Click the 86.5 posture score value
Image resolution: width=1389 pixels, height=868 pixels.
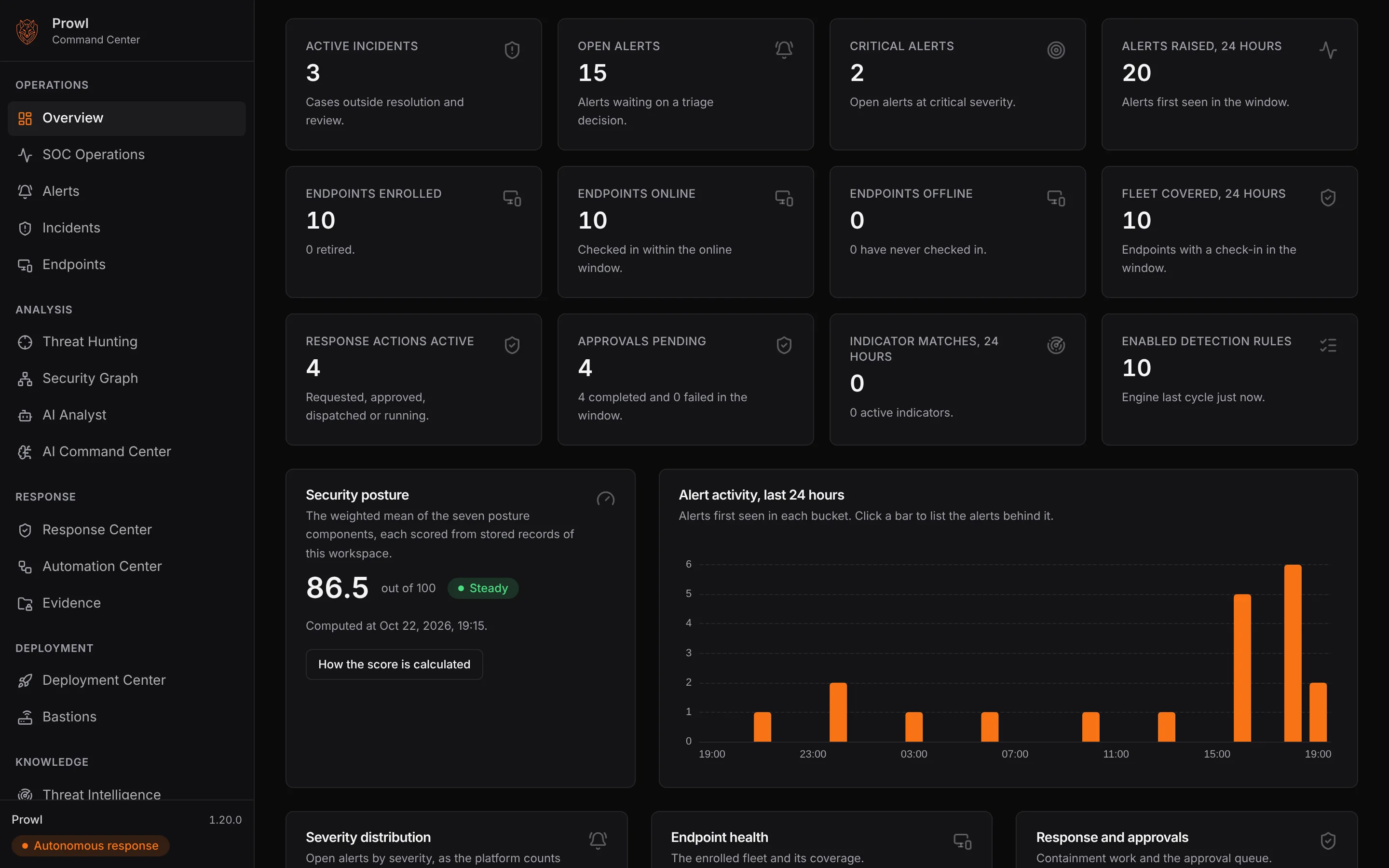coord(337,588)
